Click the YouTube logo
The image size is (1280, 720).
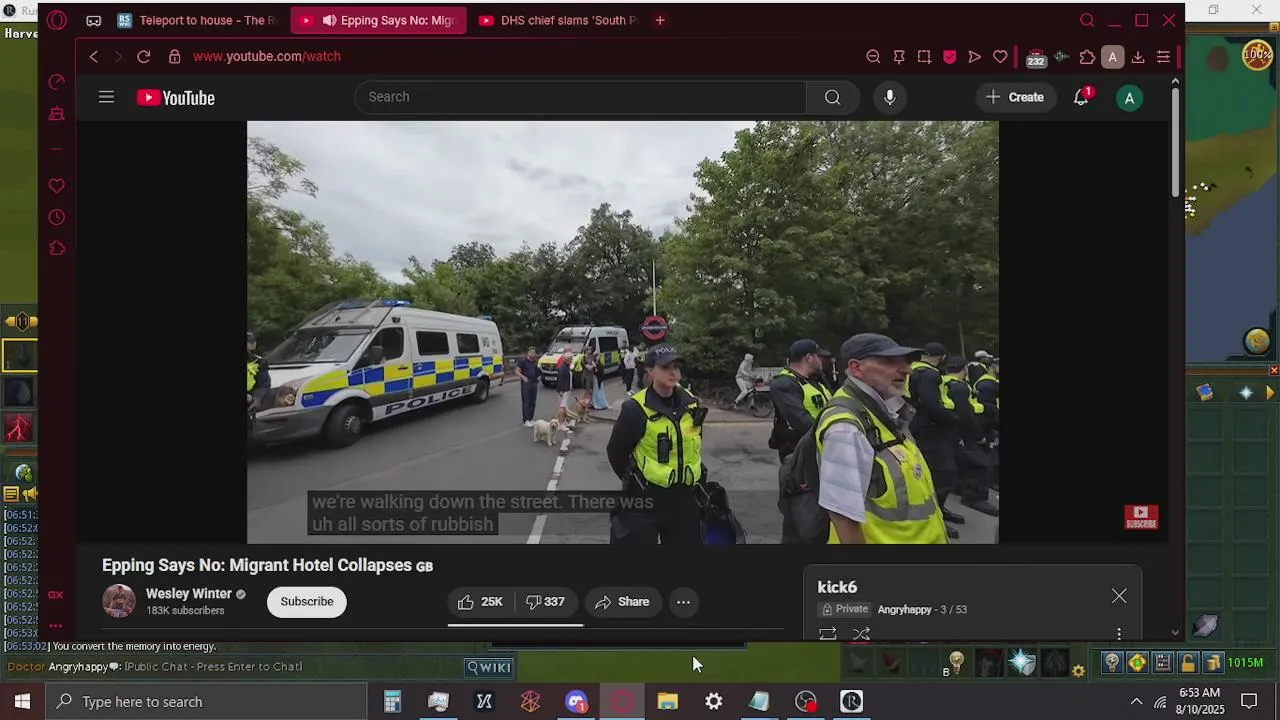tap(176, 97)
